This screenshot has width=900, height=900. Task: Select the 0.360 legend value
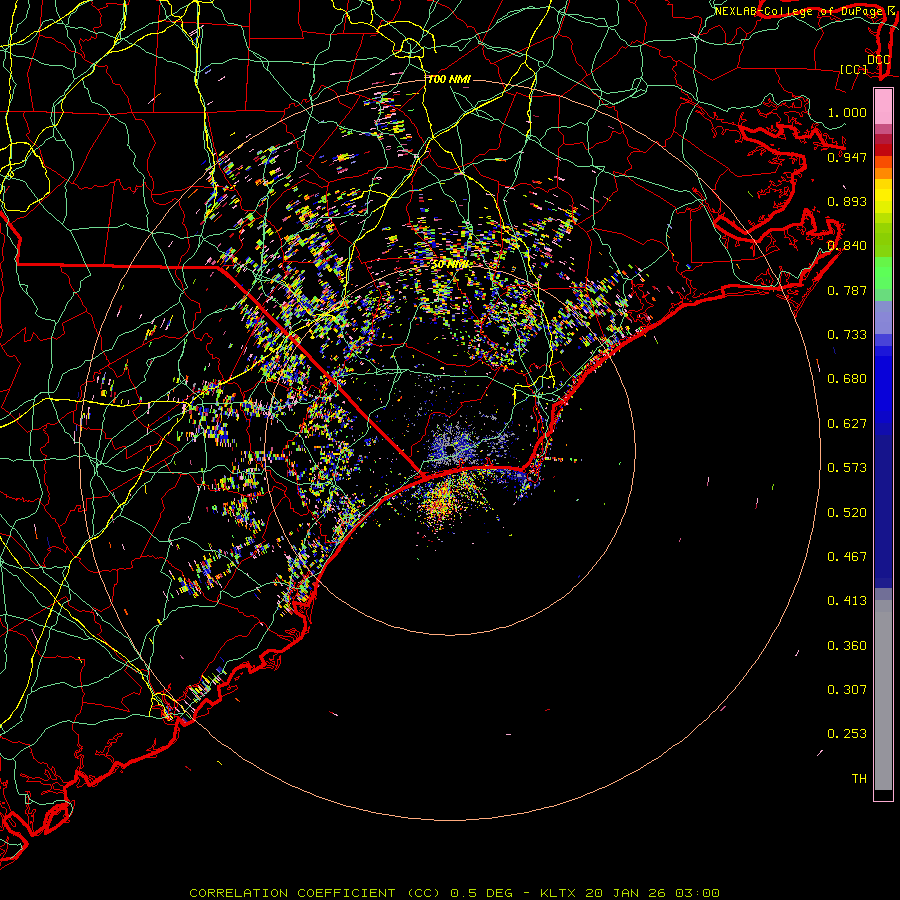click(847, 645)
